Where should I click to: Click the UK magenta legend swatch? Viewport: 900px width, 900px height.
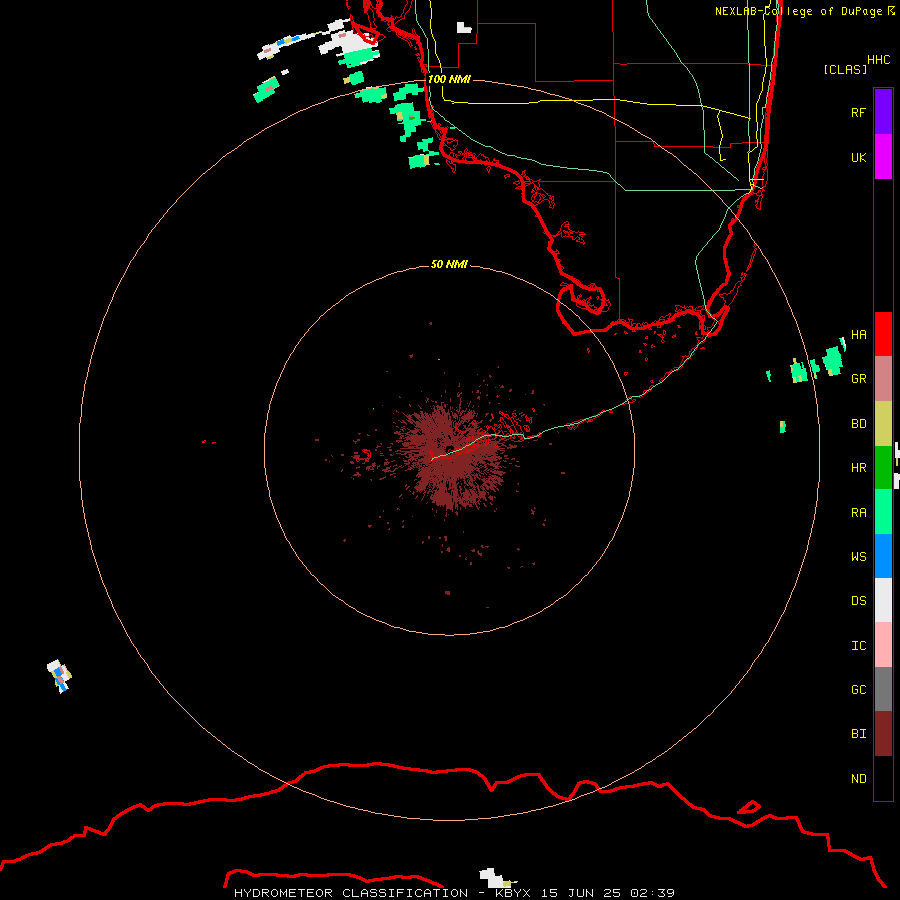point(883,157)
